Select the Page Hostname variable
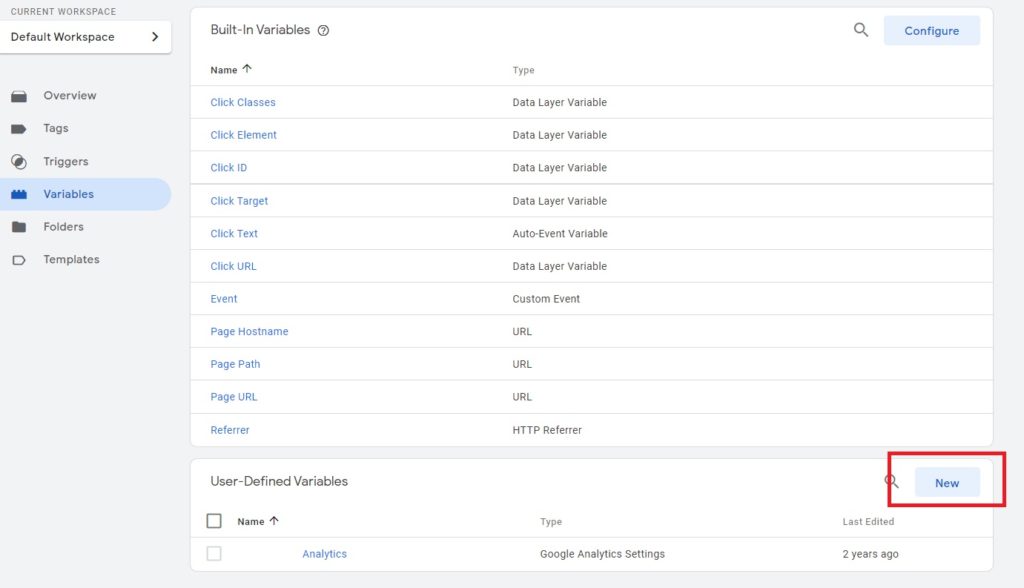This screenshot has width=1024, height=588. point(249,331)
